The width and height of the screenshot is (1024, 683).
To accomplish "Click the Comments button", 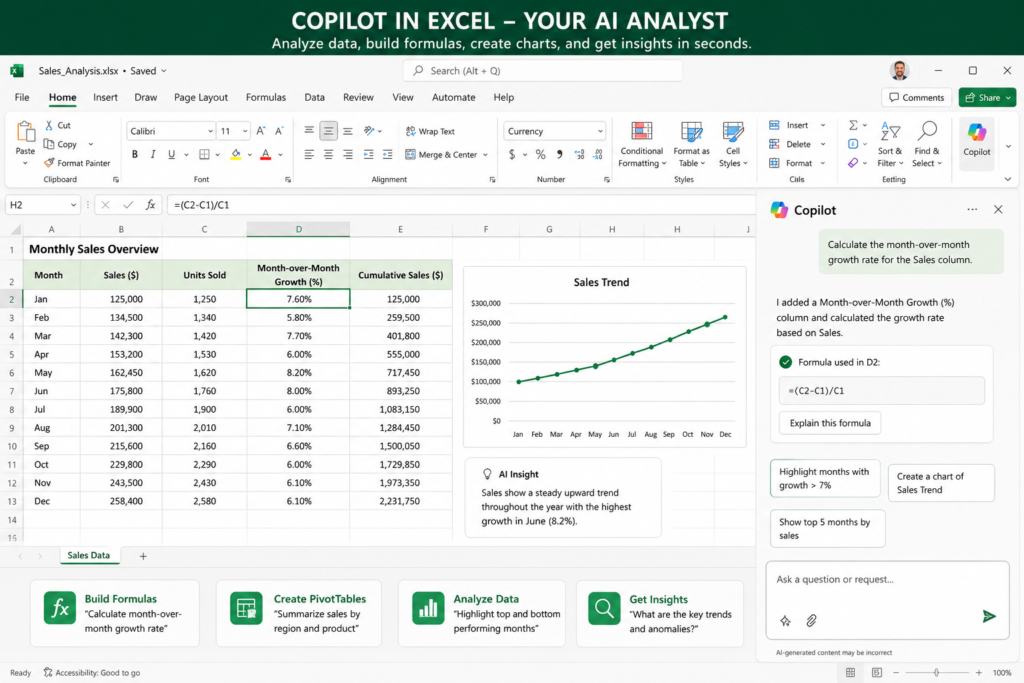I will 917,97.
